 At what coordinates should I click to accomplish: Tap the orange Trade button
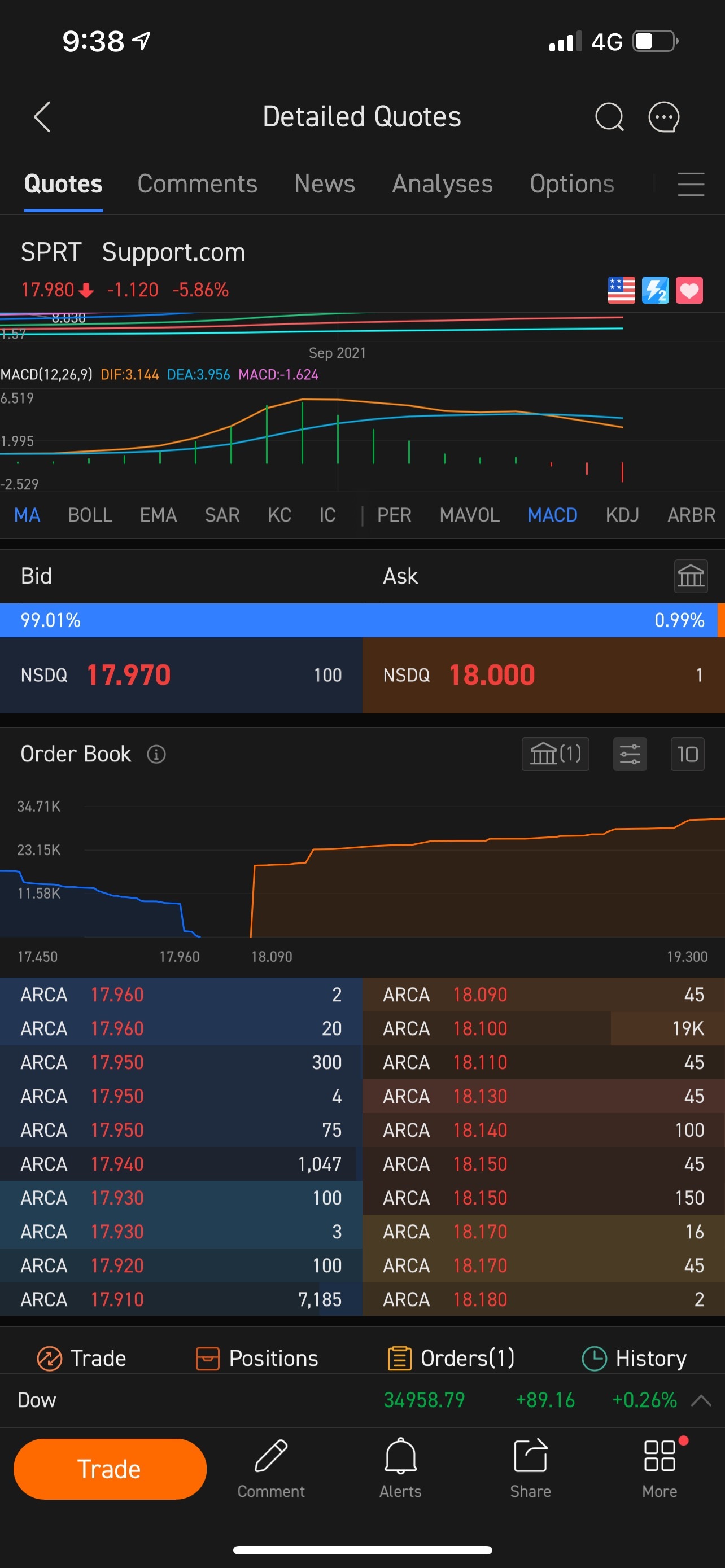(110, 1469)
